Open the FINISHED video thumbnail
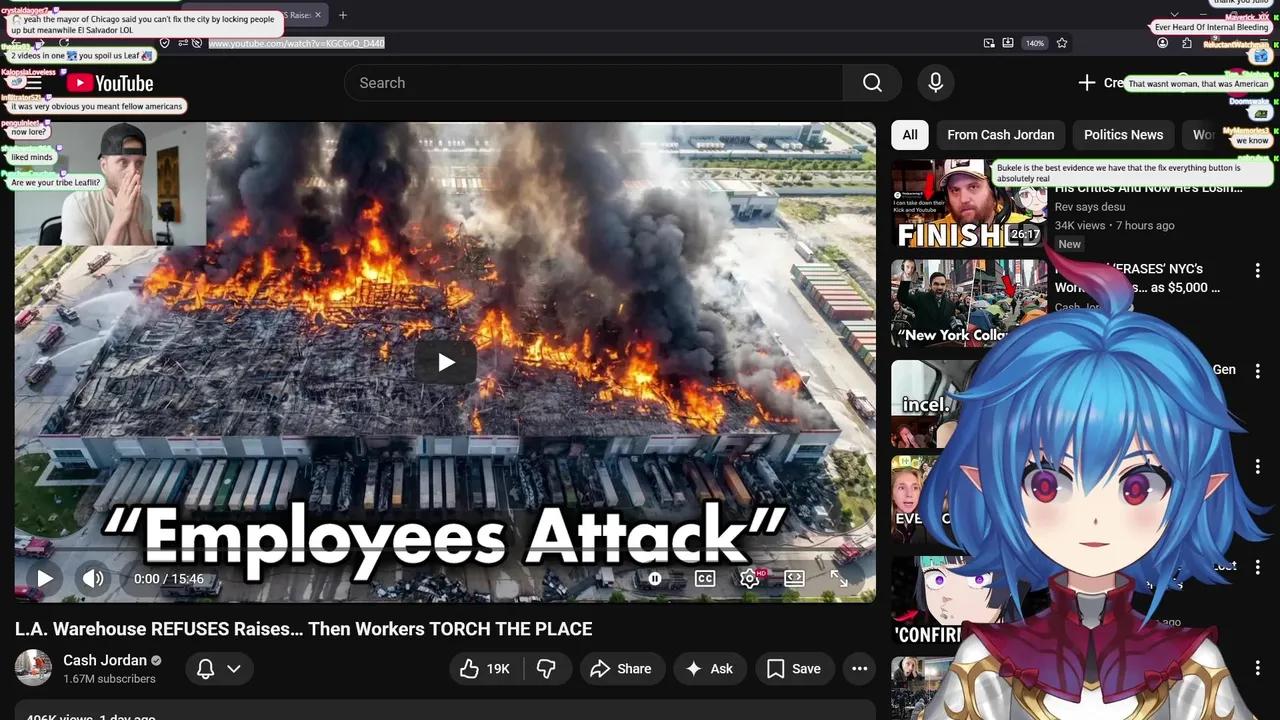 click(x=969, y=205)
